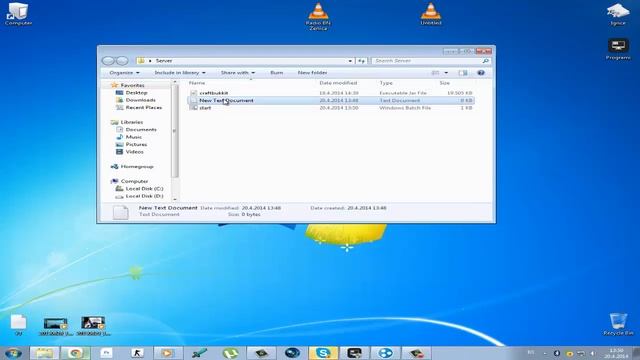Open Local Disk (D:)

[144, 196]
